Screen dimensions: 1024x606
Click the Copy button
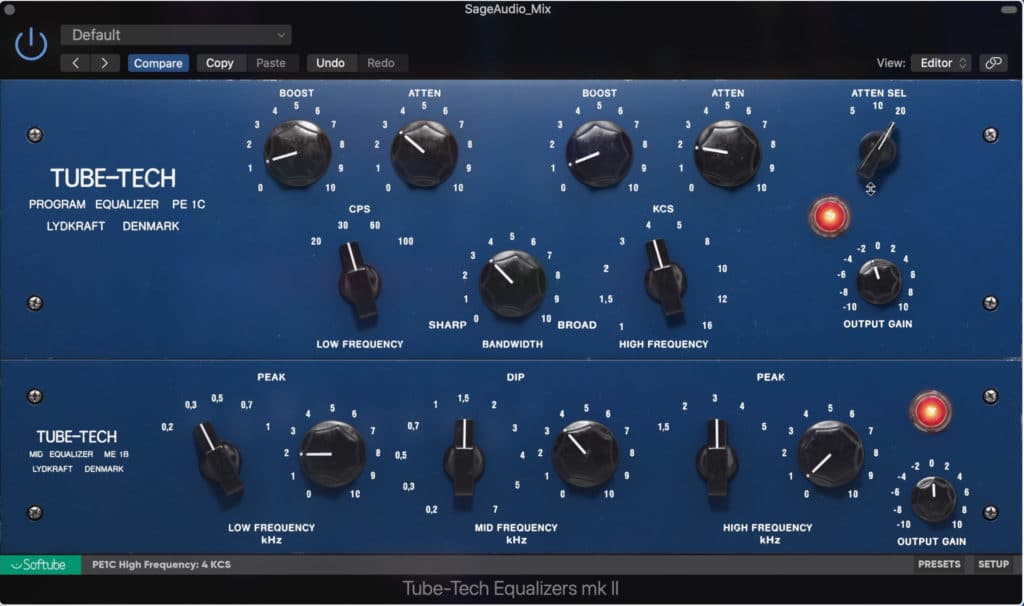(219, 63)
